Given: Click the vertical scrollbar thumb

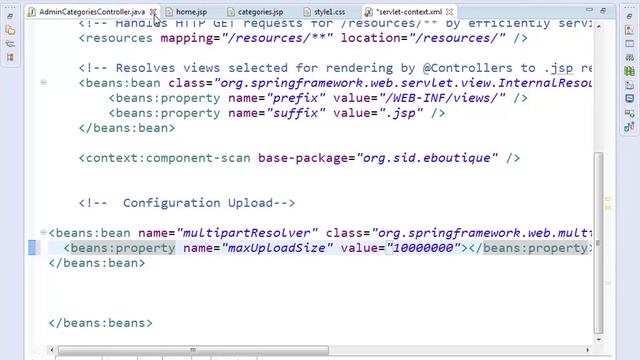Looking at the screenshot, I should [x=599, y=243].
